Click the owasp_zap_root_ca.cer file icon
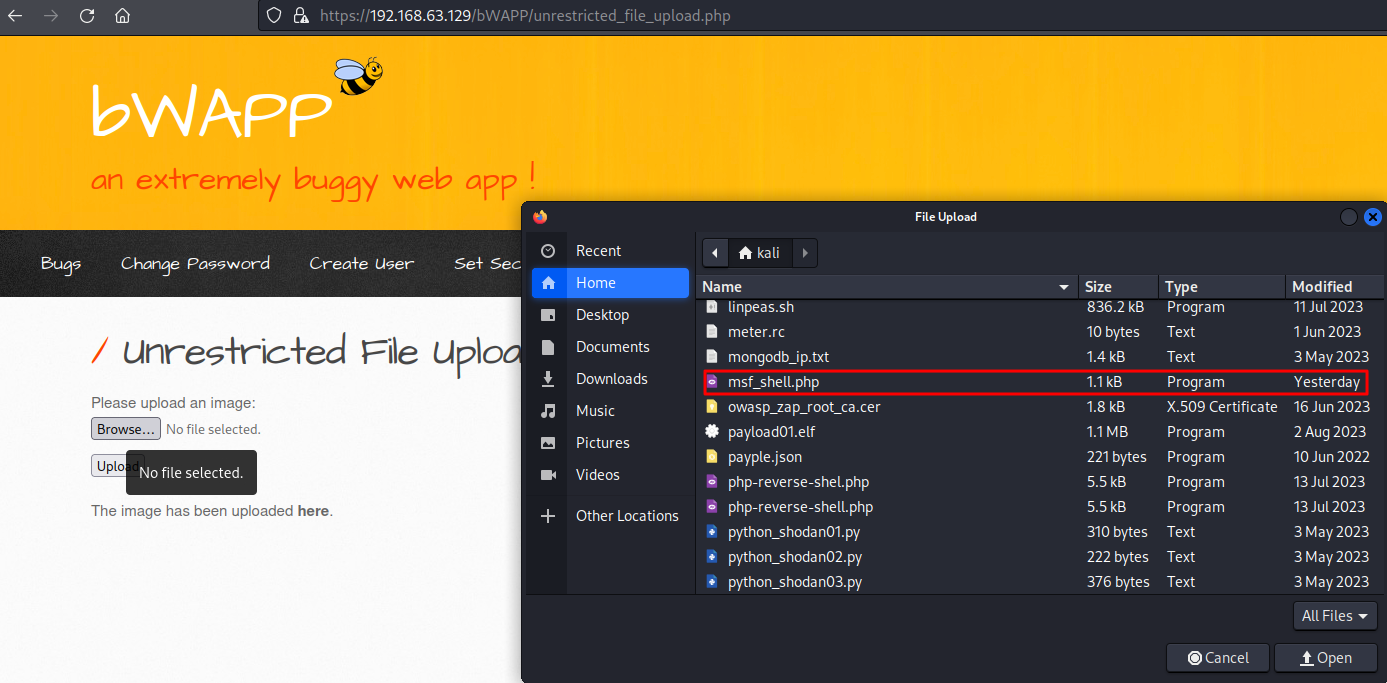Viewport: 1387px width, 683px height. pos(712,407)
